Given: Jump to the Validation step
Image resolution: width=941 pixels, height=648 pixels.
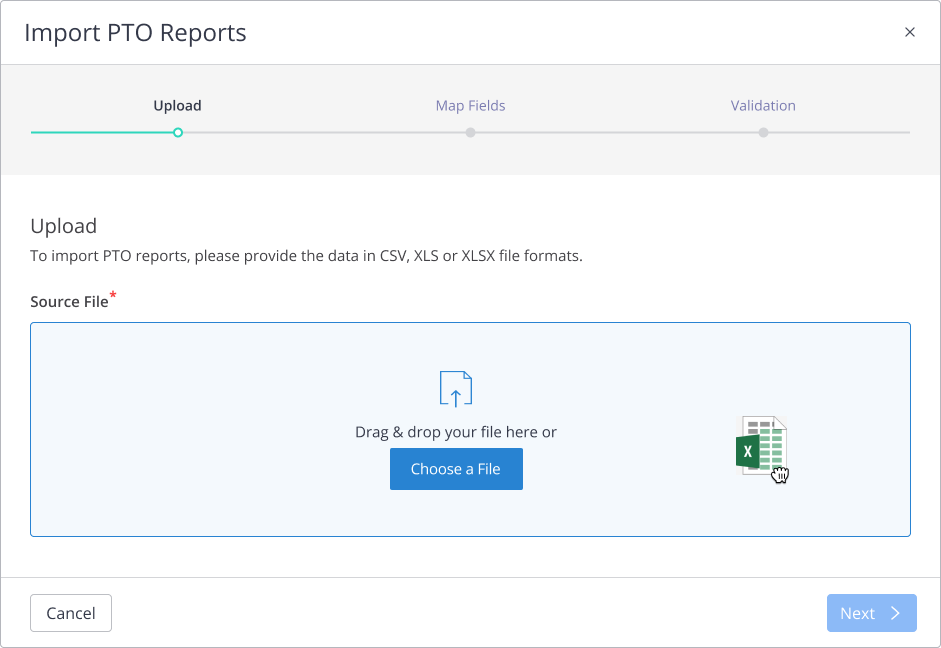Looking at the screenshot, I should tap(763, 105).
